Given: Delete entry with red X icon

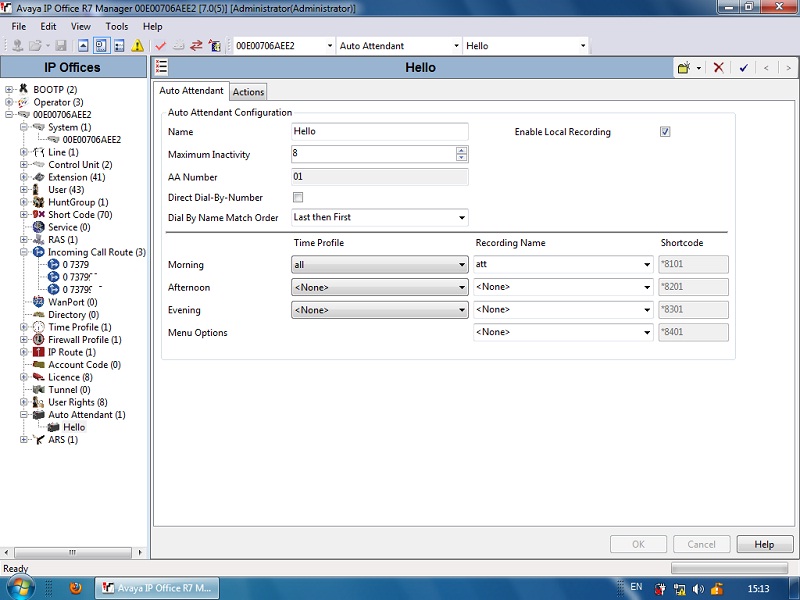Looking at the screenshot, I should (x=718, y=67).
